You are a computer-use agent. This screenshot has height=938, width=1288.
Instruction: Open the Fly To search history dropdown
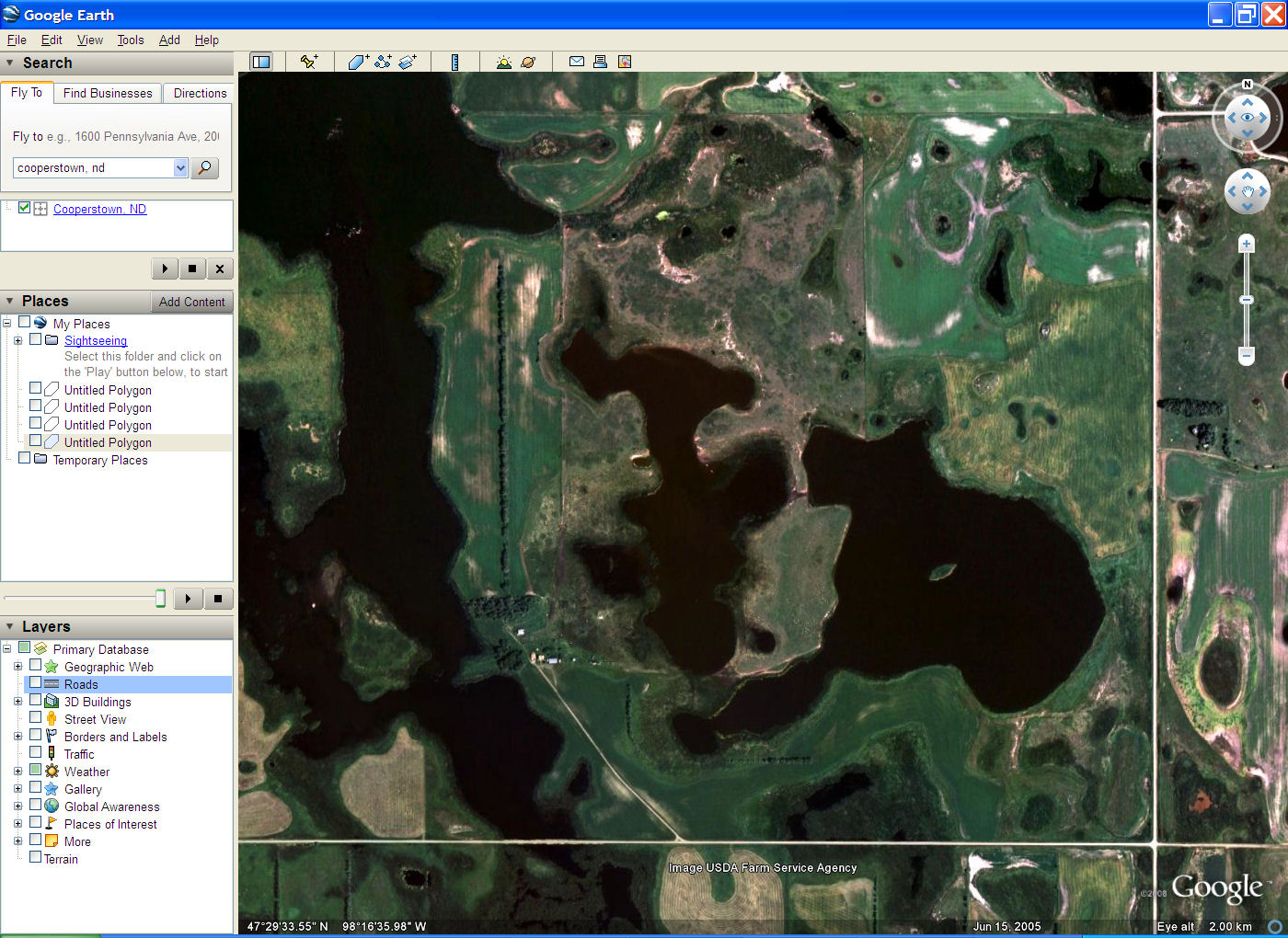180,167
